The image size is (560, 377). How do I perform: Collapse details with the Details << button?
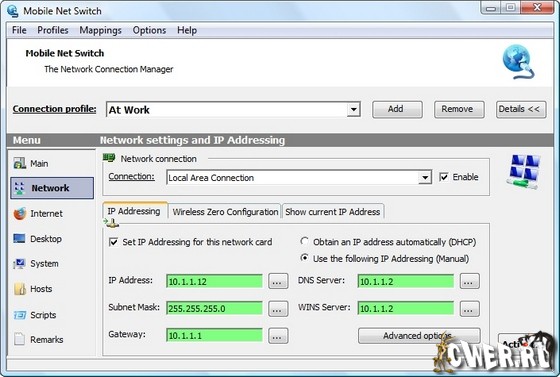521,109
